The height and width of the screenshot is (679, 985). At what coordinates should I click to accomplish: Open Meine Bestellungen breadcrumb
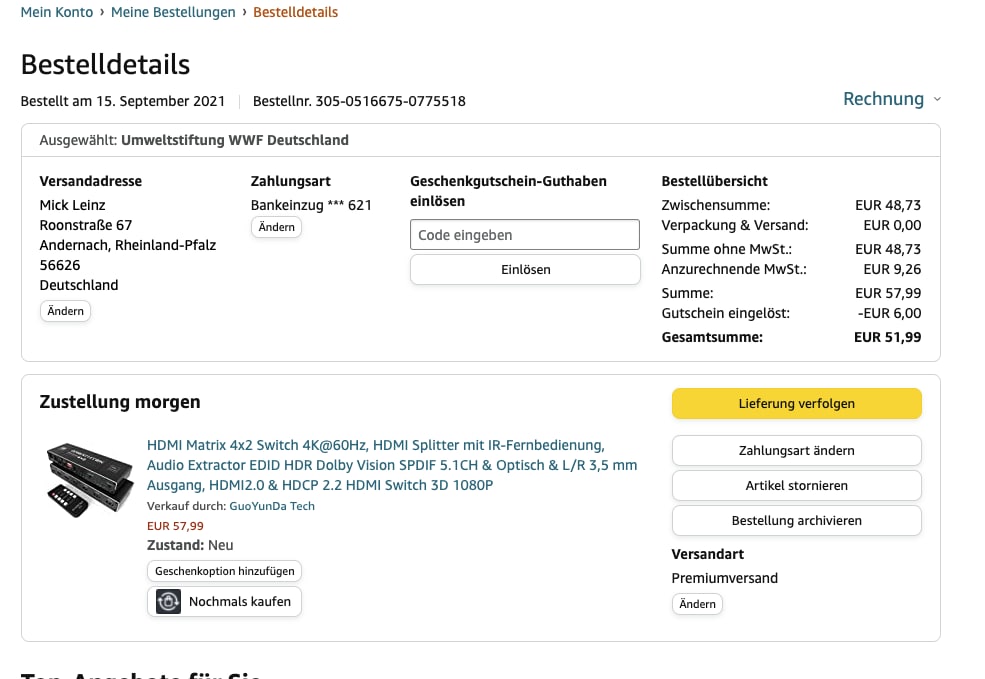(x=173, y=12)
